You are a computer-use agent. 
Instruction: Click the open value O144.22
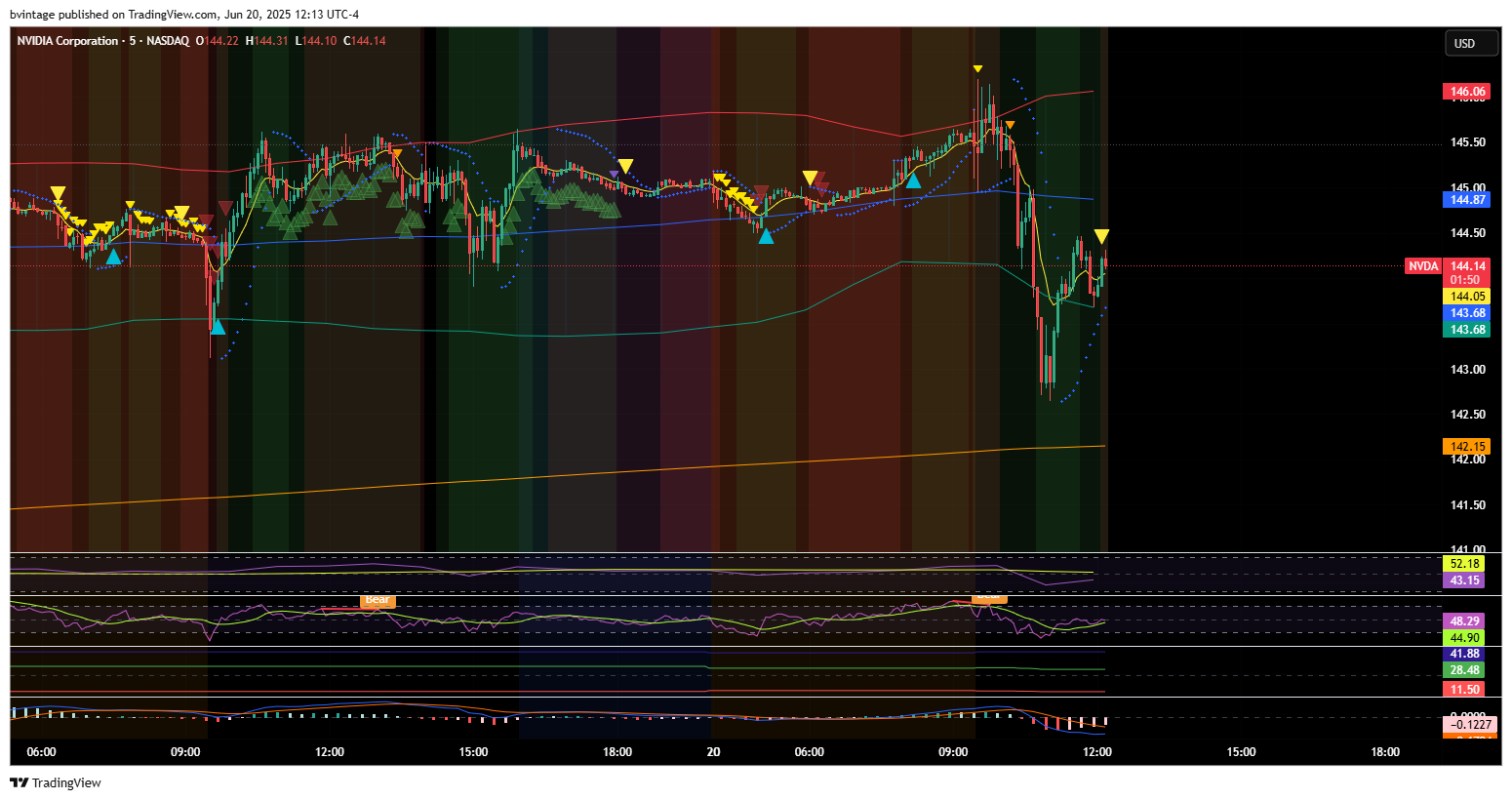pyautogui.click(x=218, y=41)
